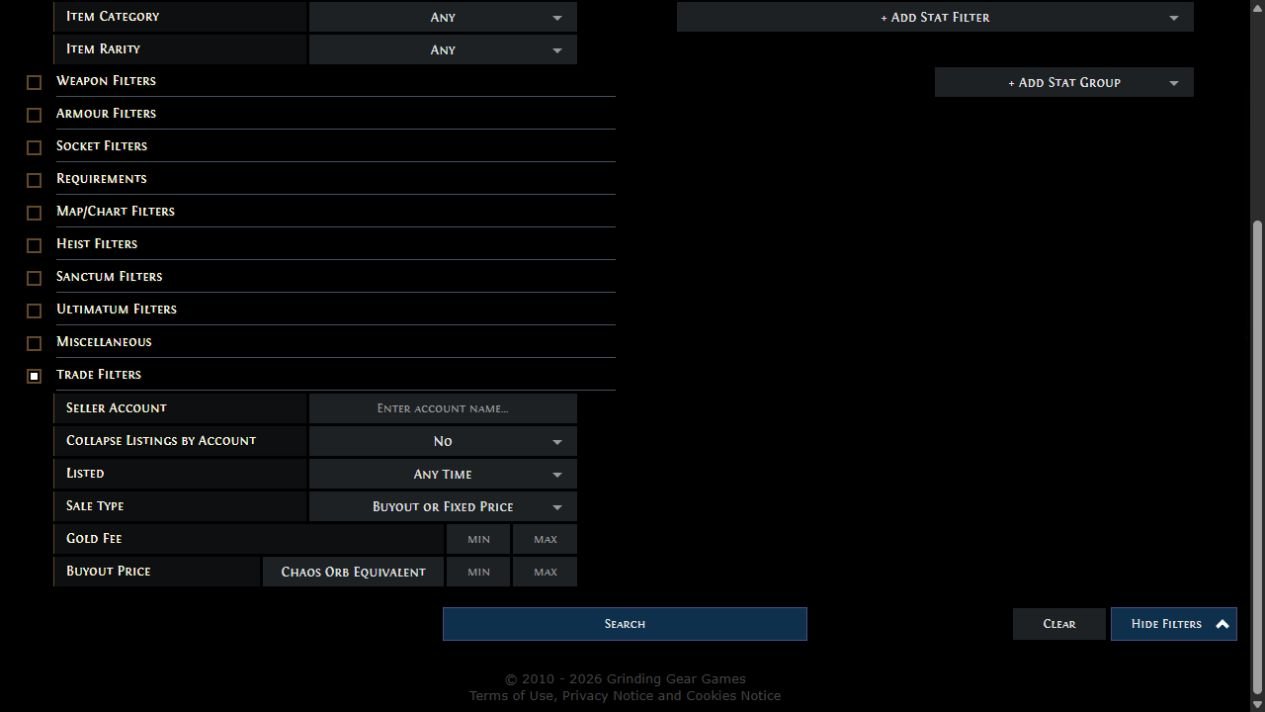Focus the Gold Fee min field

(x=479, y=539)
